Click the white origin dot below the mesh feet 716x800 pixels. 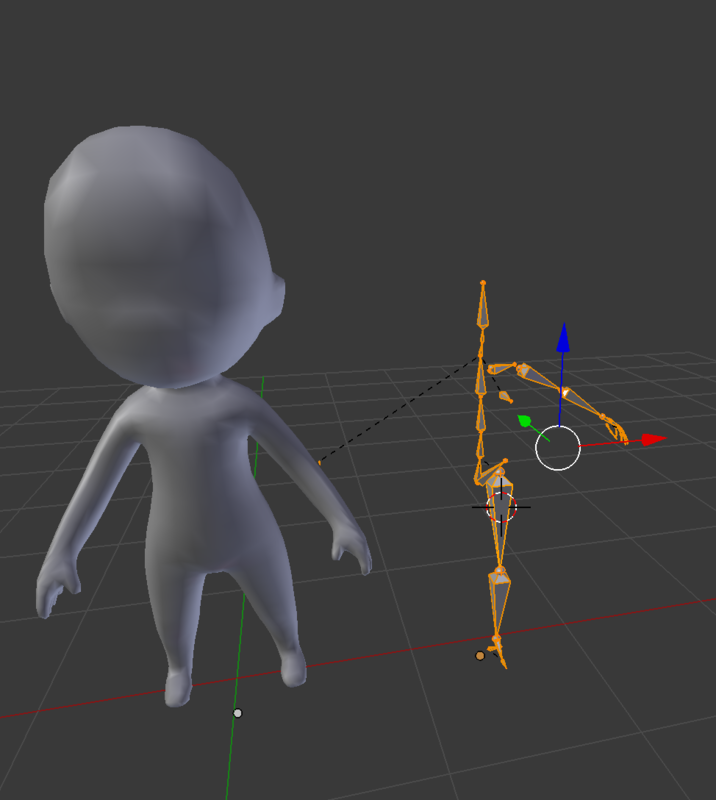(x=237, y=713)
